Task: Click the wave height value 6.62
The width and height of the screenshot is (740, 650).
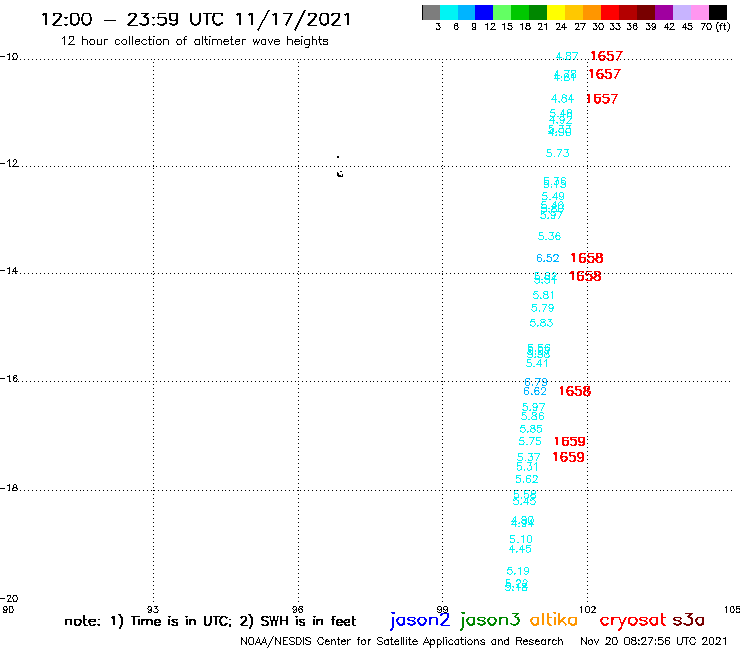Action: [x=535, y=391]
